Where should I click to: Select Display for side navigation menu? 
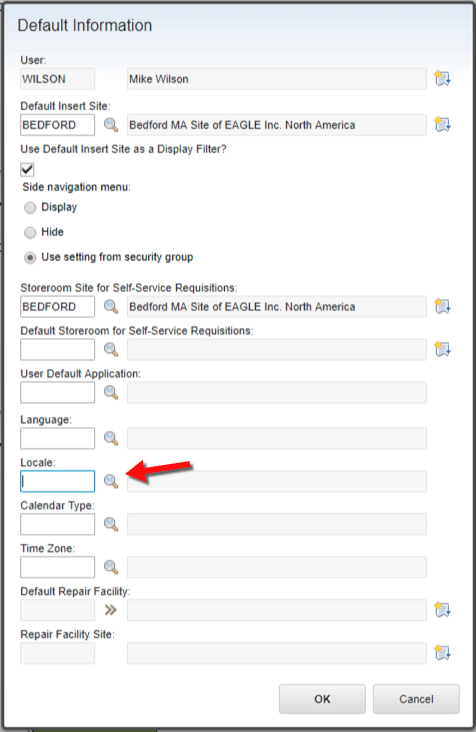coord(30,207)
